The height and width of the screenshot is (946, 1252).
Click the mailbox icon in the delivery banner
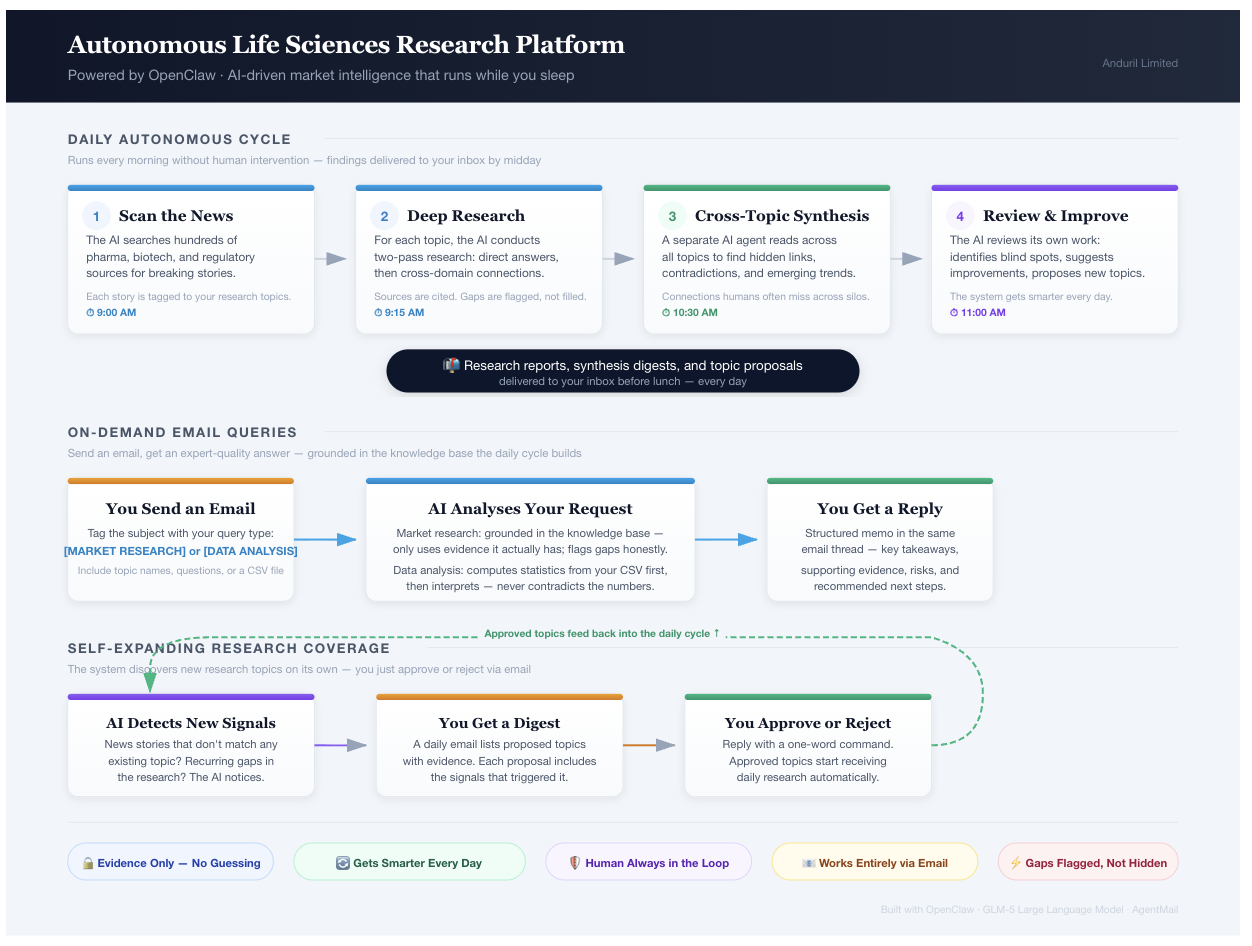point(452,365)
